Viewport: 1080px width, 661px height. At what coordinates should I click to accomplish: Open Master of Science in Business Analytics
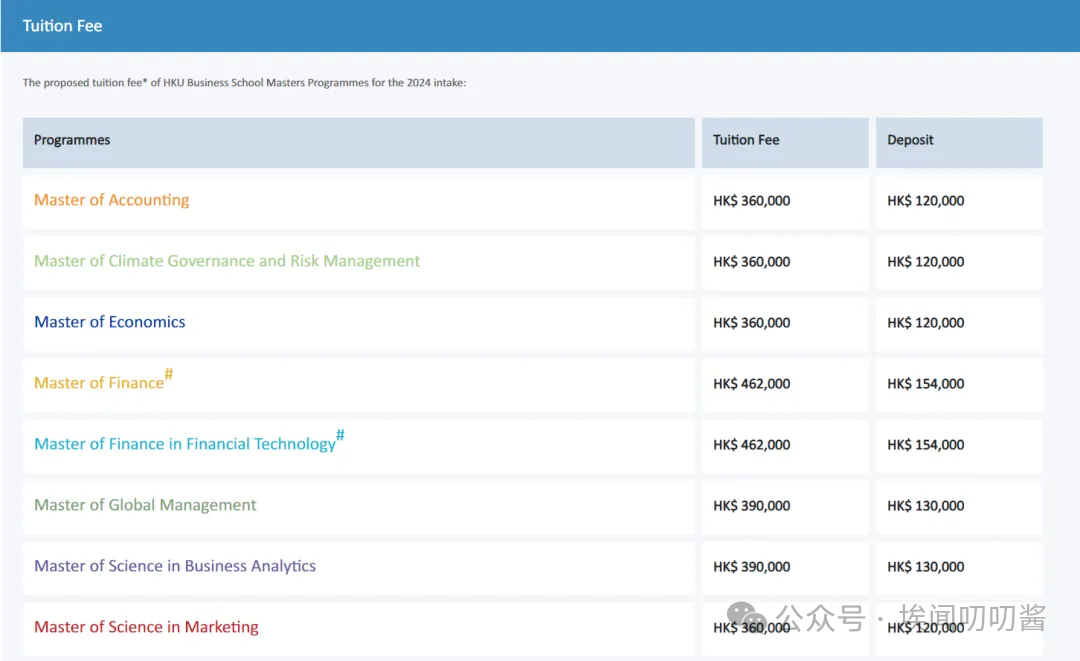point(175,566)
